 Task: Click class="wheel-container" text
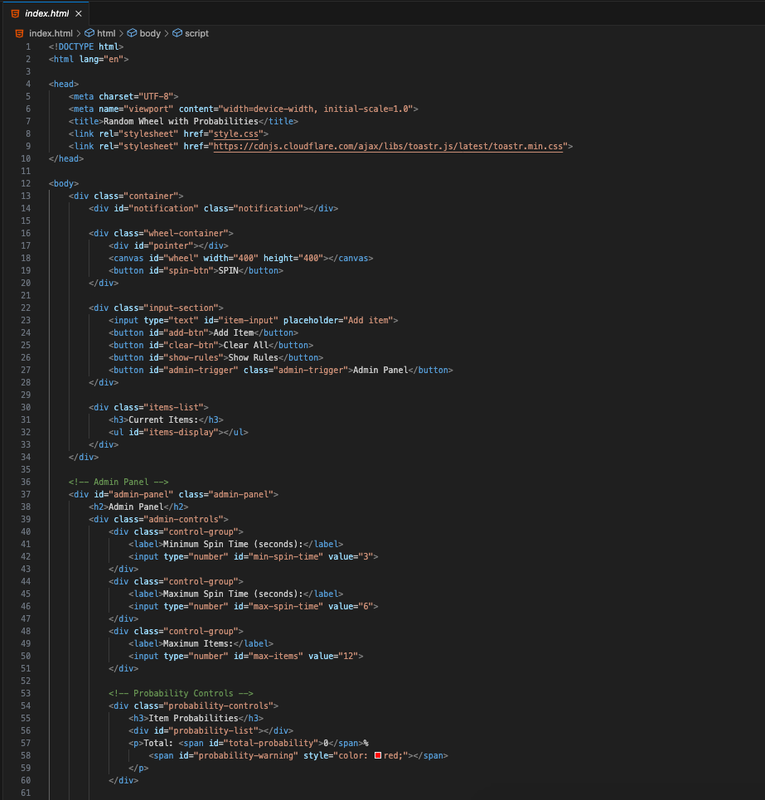pyautogui.click(x=171, y=233)
